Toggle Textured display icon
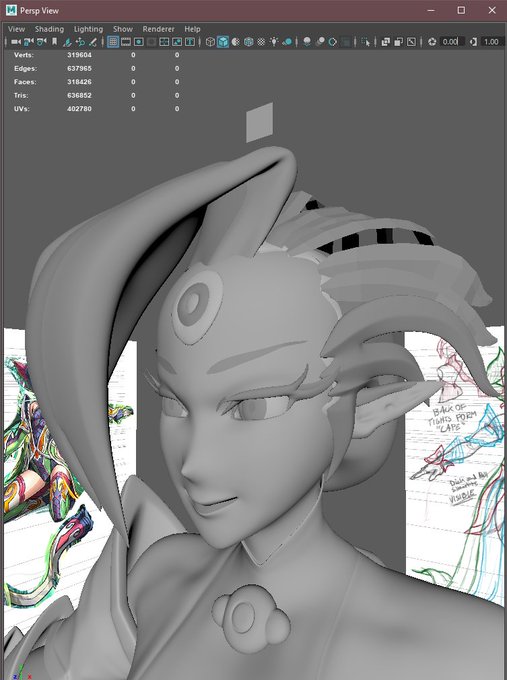507x680 pixels. (x=261, y=42)
